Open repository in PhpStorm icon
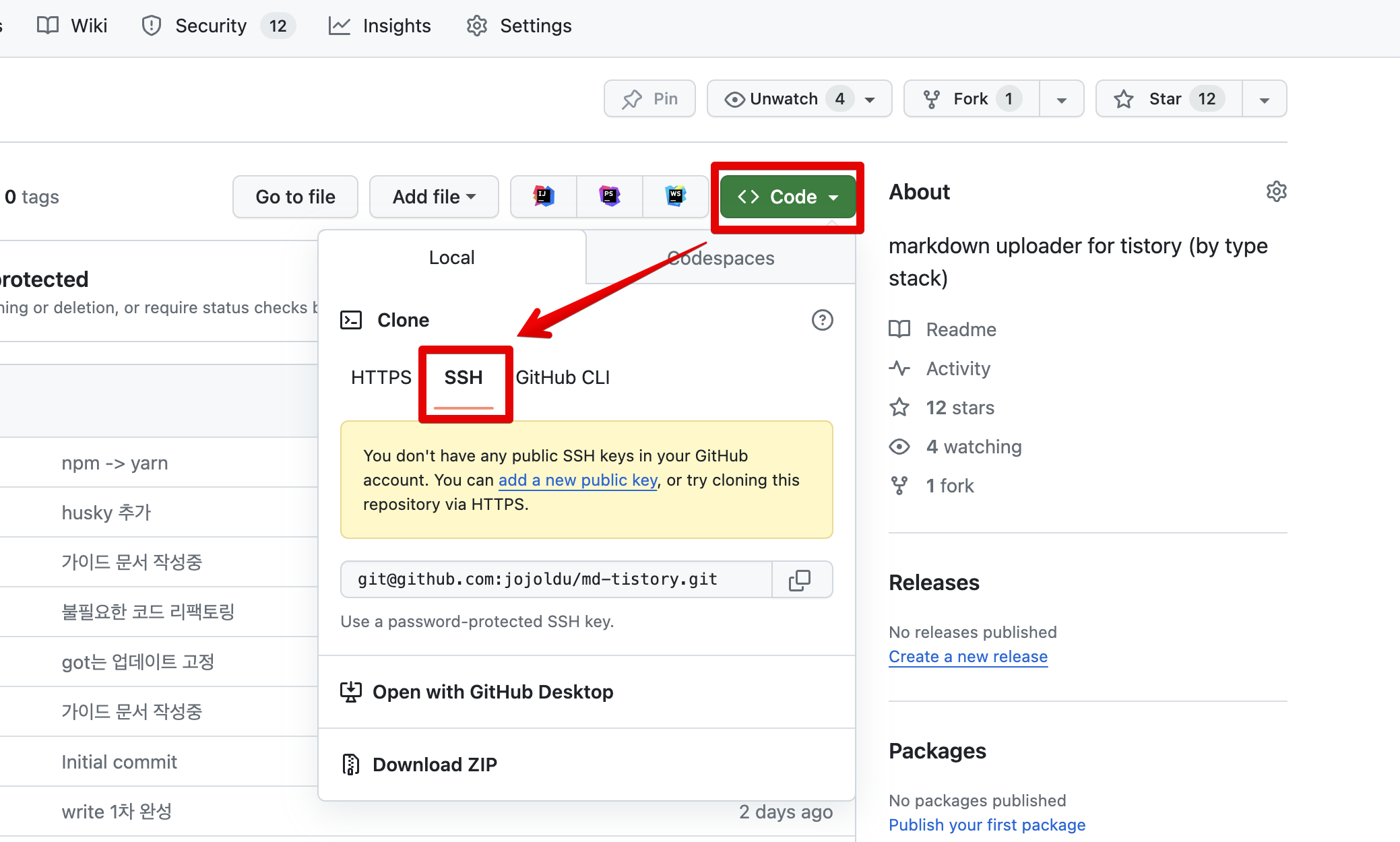Screen dimensions: 1400x842 pyautogui.click(x=610, y=197)
